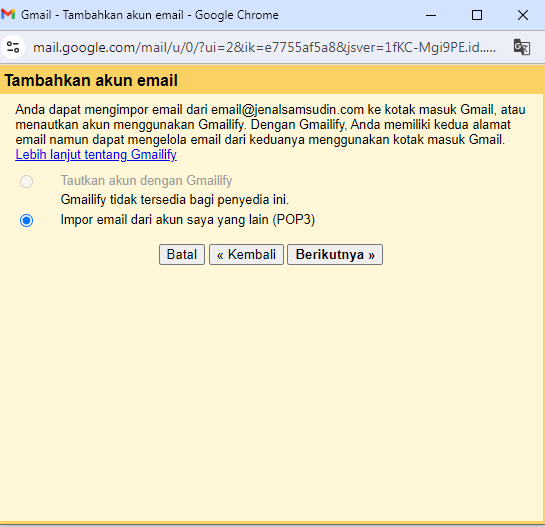The height and width of the screenshot is (527, 545).
Task: Click the Google Translate icon in the address bar
Action: 521,47
